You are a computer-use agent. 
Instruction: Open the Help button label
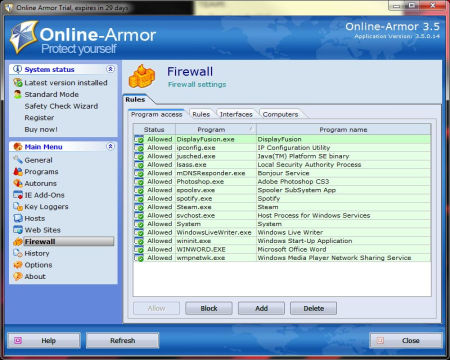[48, 340]
